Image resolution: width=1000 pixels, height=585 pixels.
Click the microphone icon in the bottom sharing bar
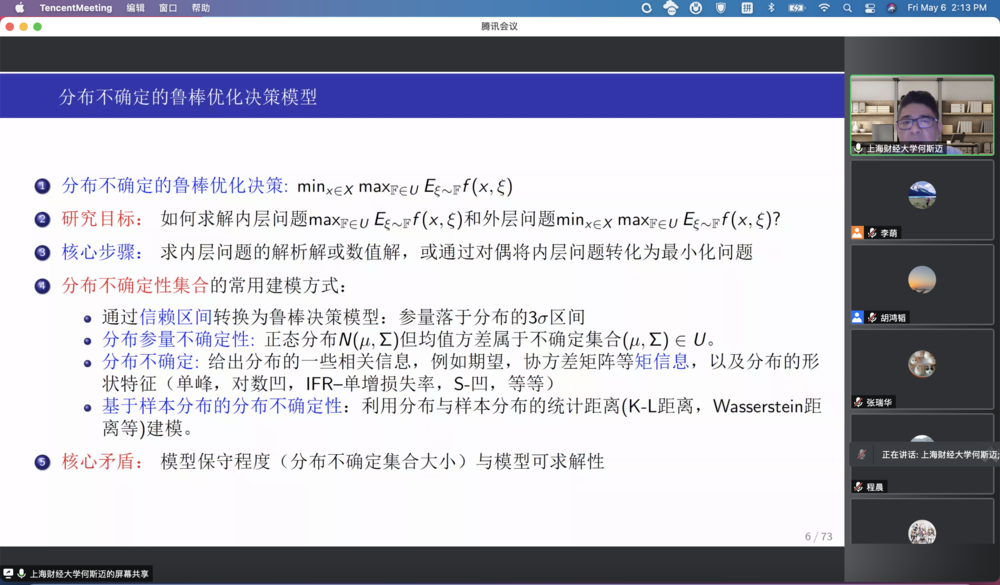[20, 573]
